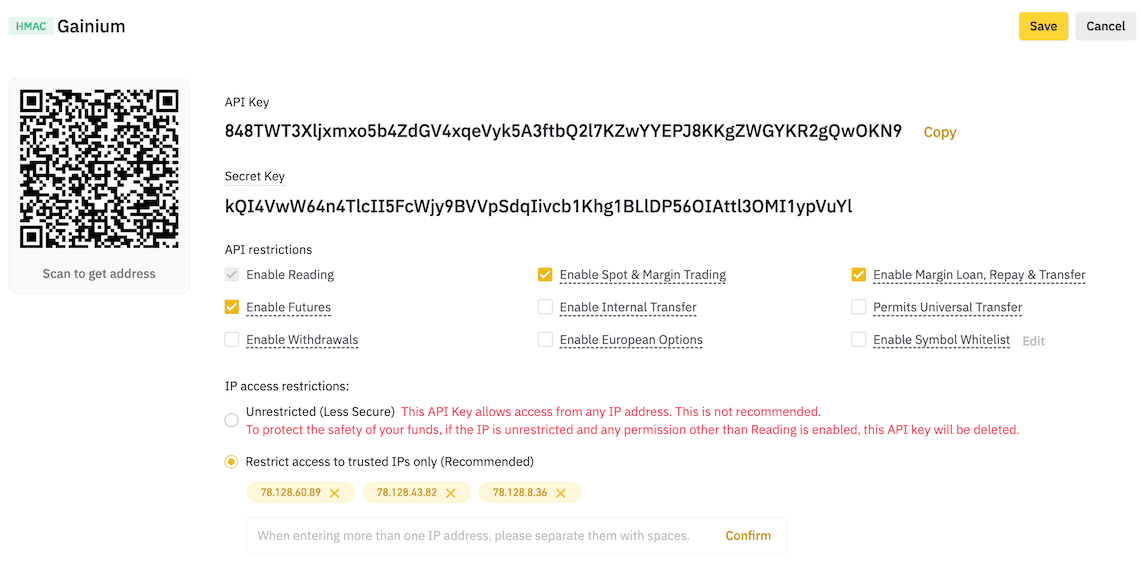1141x566 pixels.
Task: Tick Enable Internal Transfer checkbox
Action: pyautogui.click(x=545, y=307)
